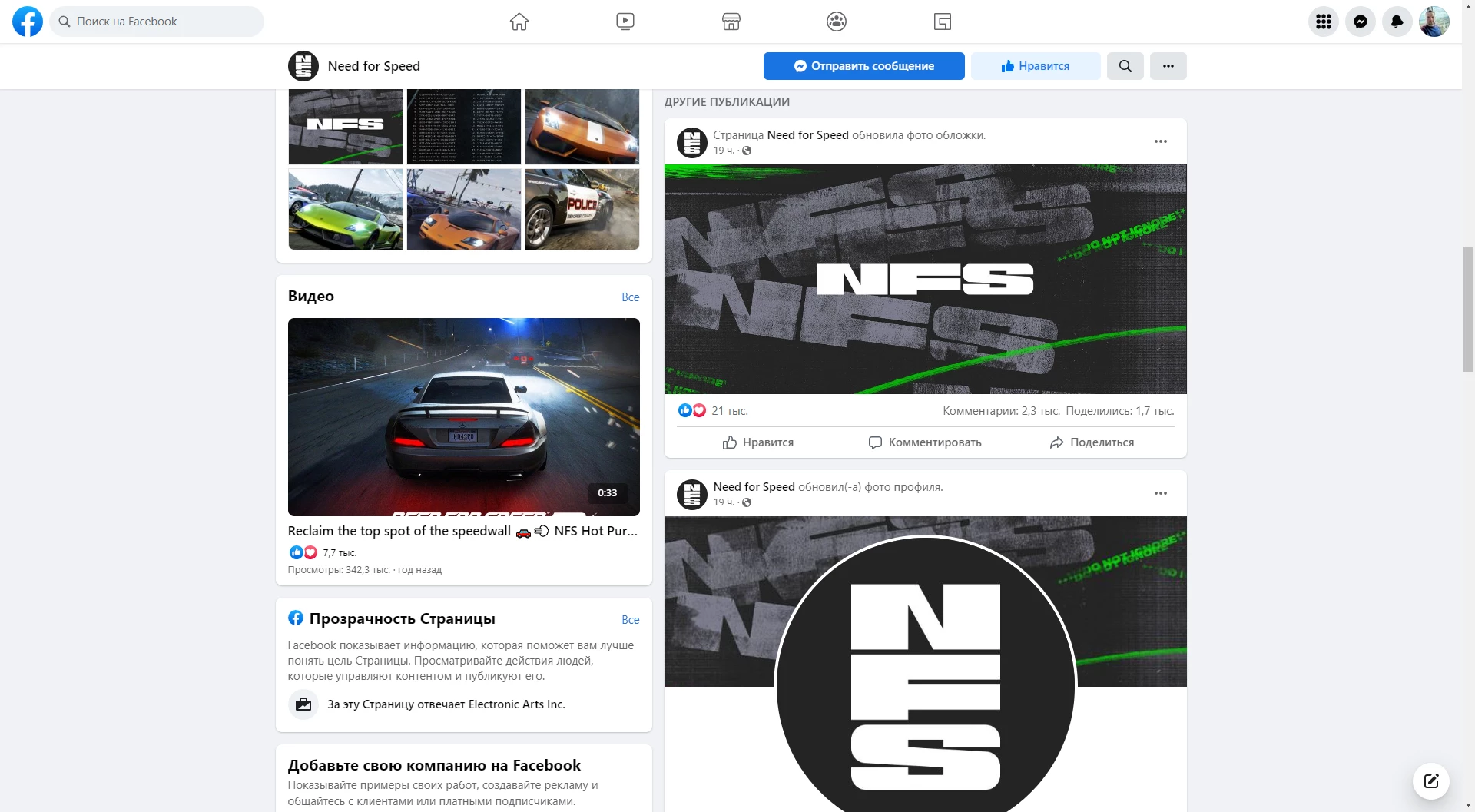Image resolution: width=1475 pixels, height=812 pixels.
Task: Click the Need for Speed avatar on cover photo post
Action: tap(692, 142)
